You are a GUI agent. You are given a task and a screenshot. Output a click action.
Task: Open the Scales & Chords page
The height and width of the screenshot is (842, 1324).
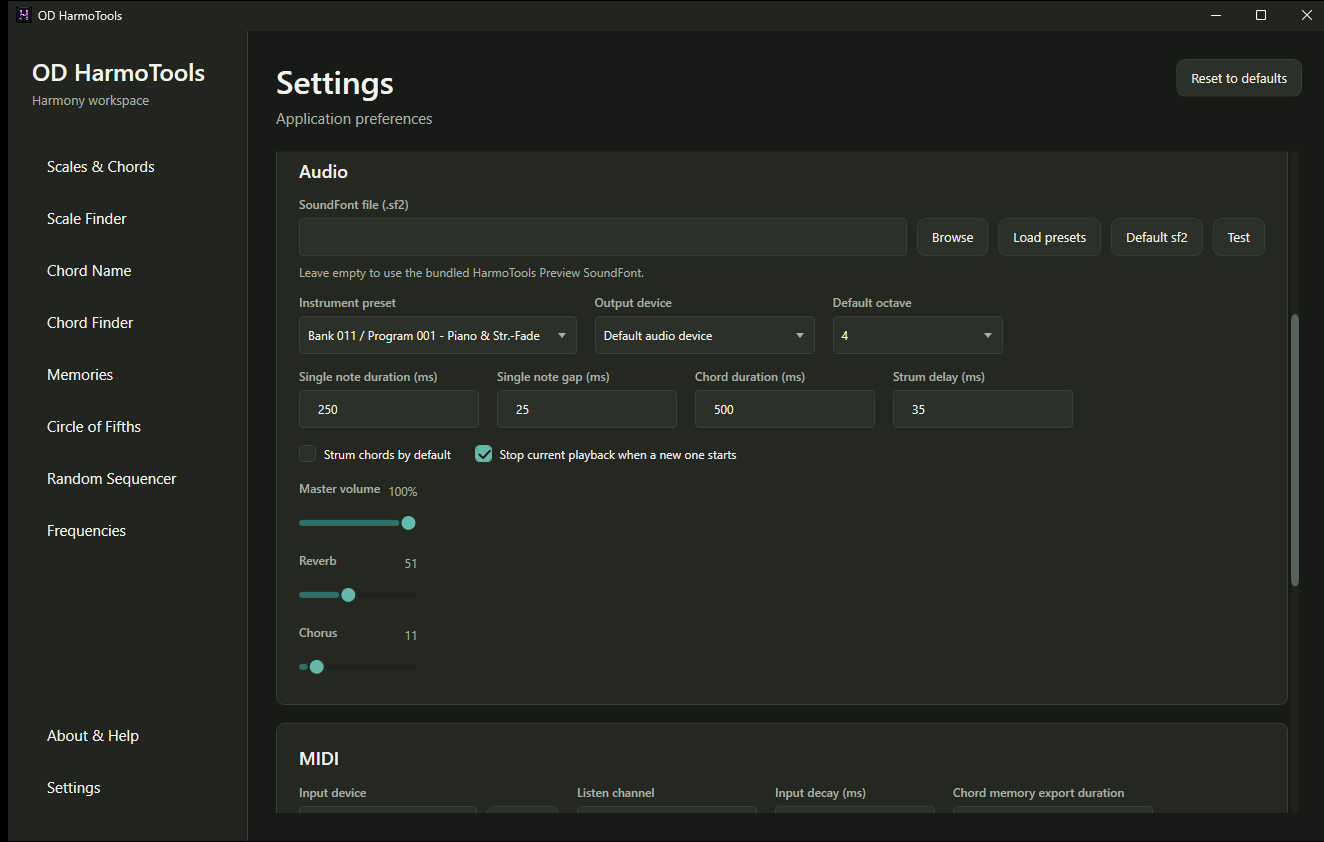click(101, 167)
